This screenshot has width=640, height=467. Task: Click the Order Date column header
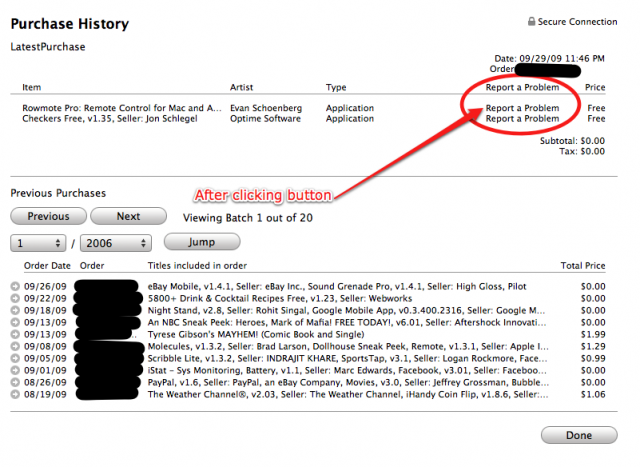(x=47, y=266)
